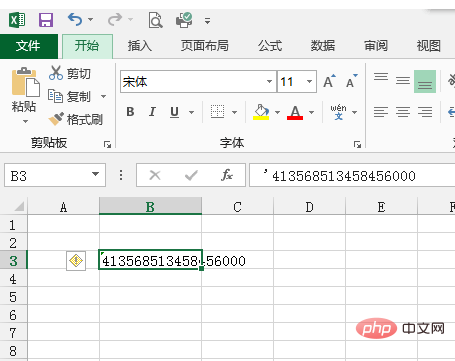Click the Select All corner triangle

click(19, 206)
